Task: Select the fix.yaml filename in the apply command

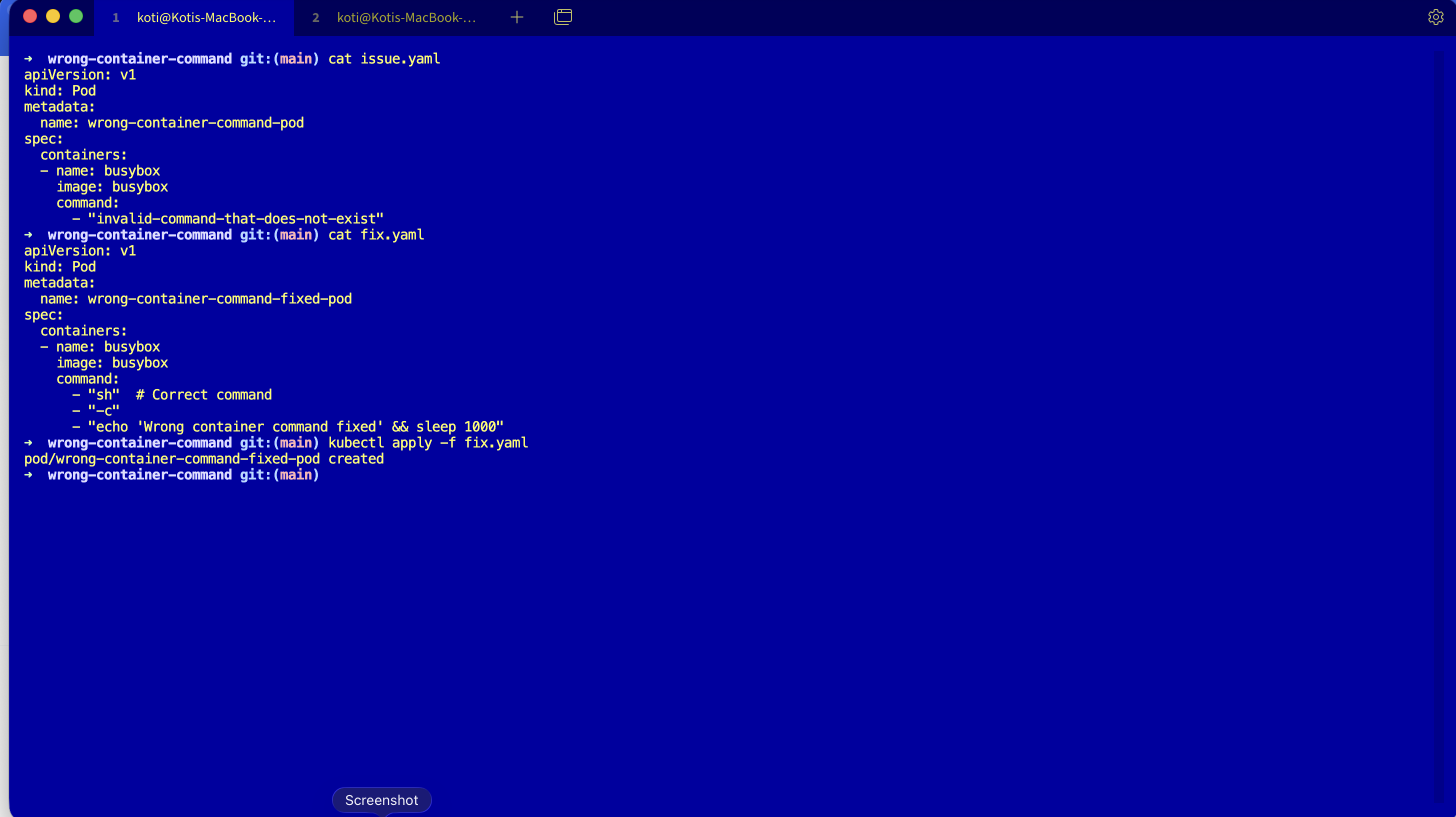Action: 495,442
